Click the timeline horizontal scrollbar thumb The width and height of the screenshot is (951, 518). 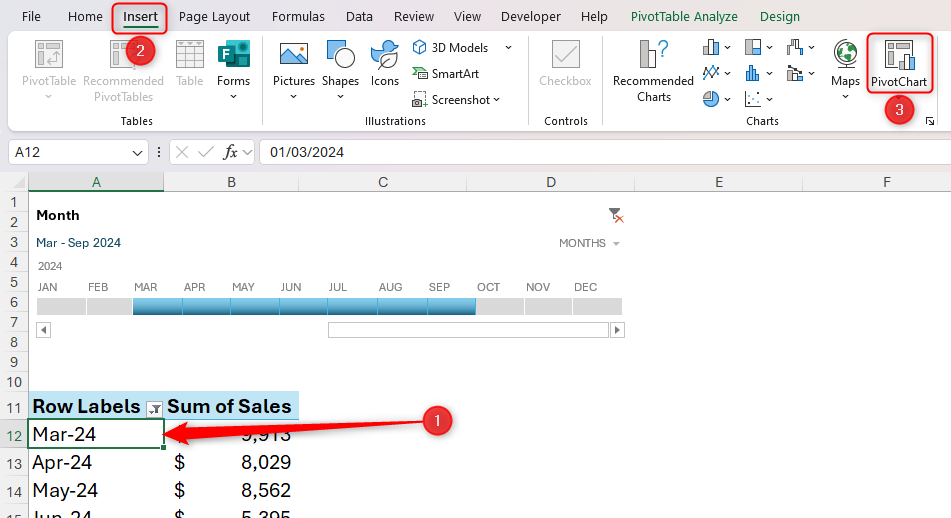[468, 330]
